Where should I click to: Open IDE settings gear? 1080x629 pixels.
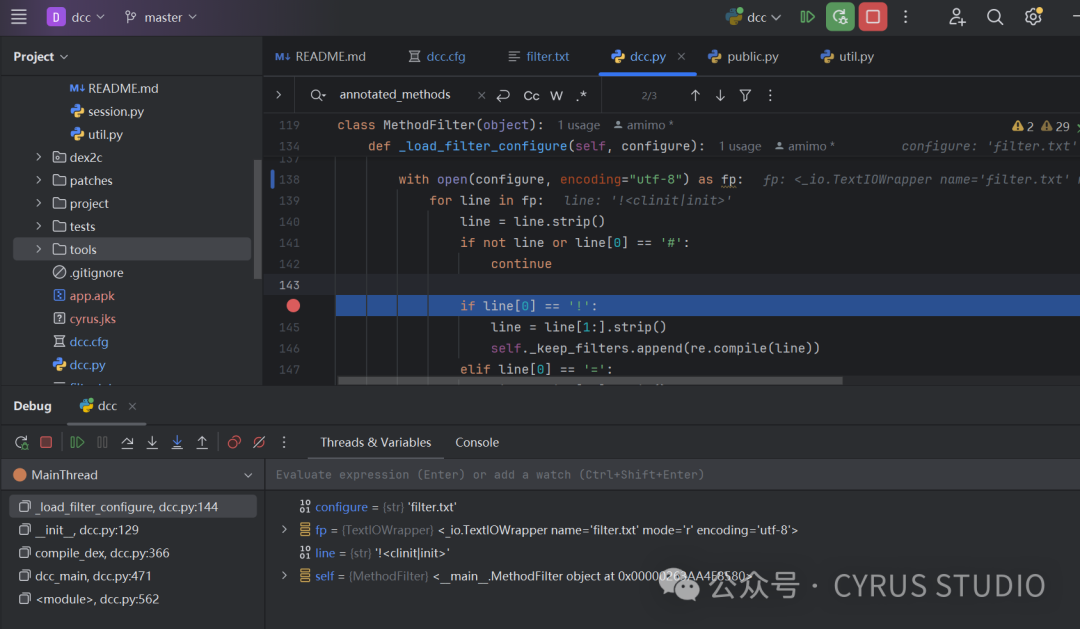coord(1033,17)
